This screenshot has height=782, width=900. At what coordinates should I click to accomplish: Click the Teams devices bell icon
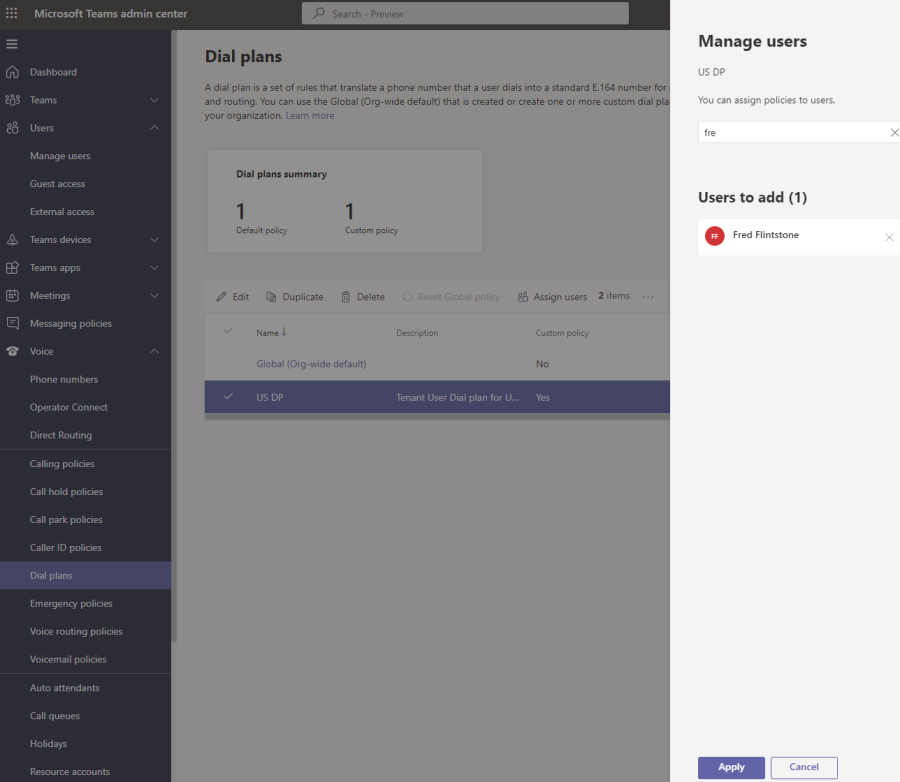[12, 239]
